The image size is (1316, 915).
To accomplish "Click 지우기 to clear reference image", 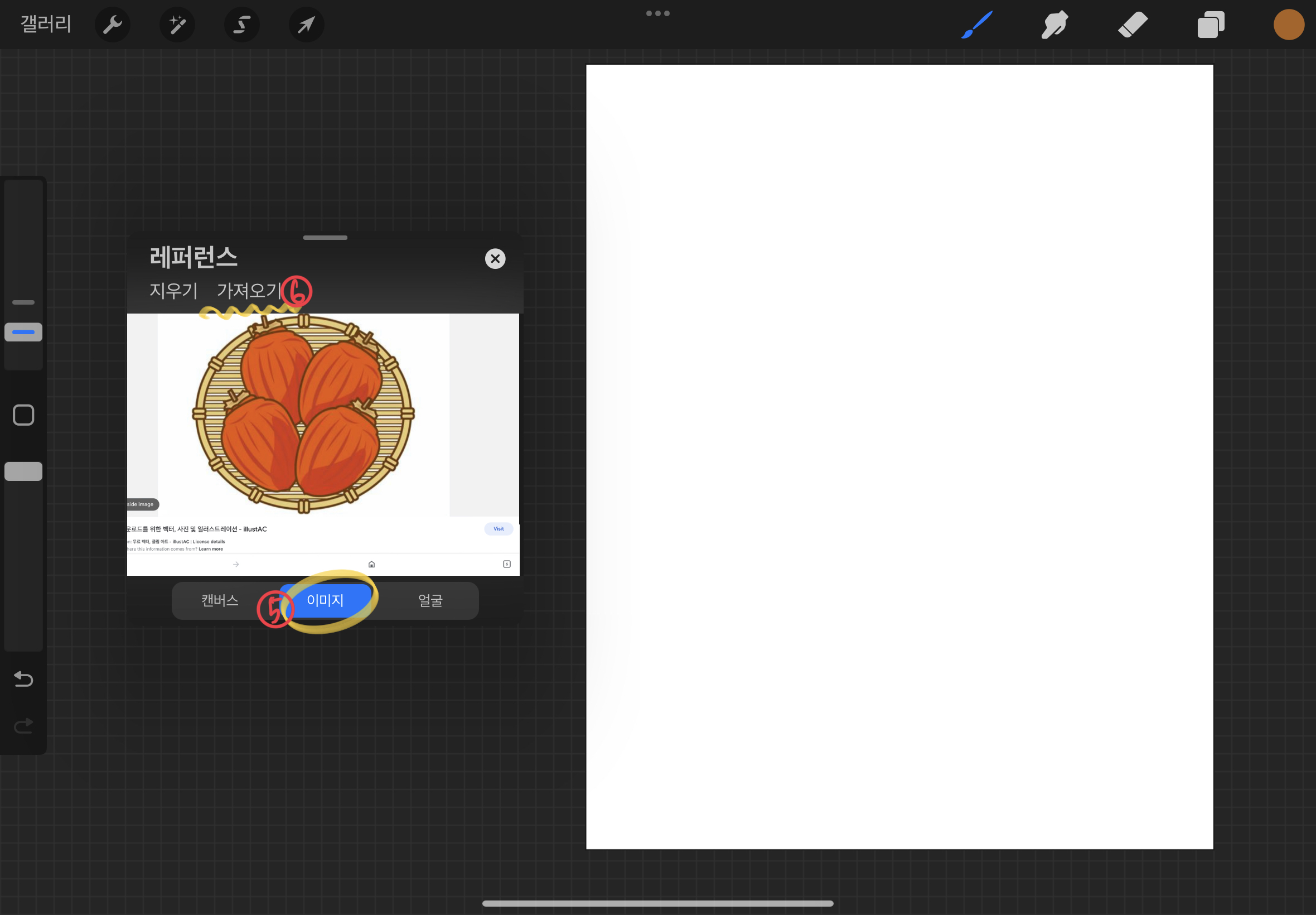I will point(173,290).
